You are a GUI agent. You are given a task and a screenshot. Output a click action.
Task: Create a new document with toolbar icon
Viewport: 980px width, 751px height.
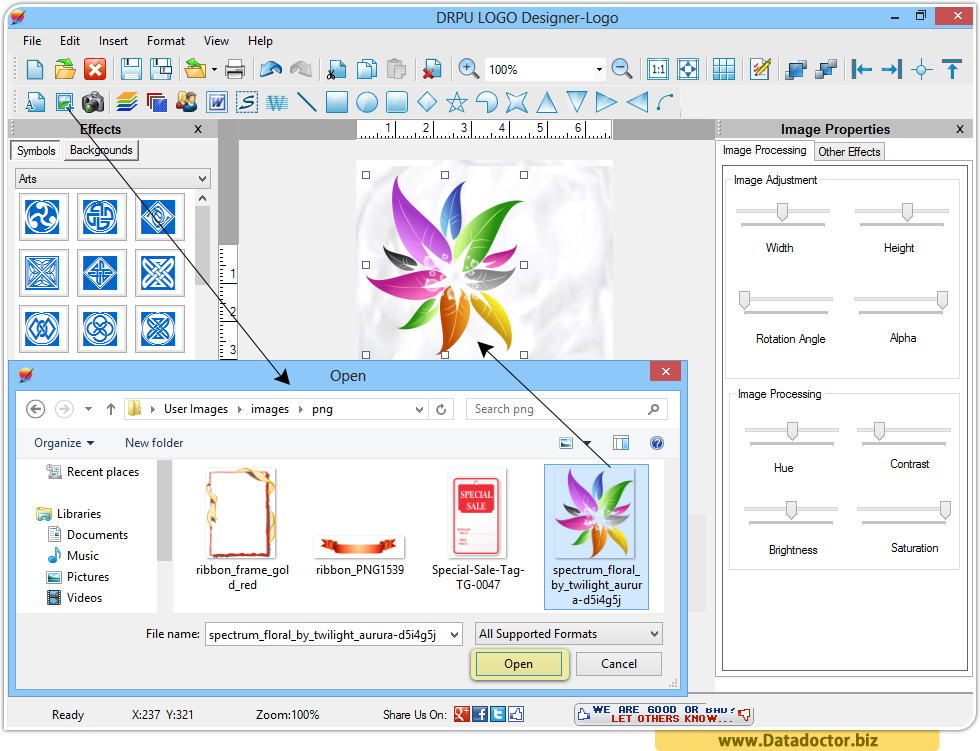point(35,69)
